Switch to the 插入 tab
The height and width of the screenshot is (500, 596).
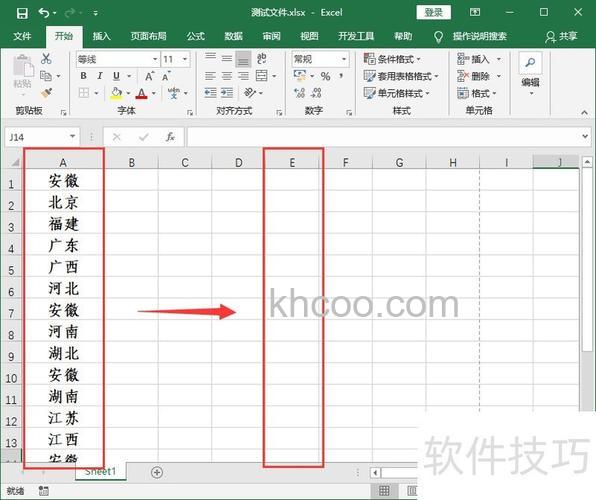101,36
